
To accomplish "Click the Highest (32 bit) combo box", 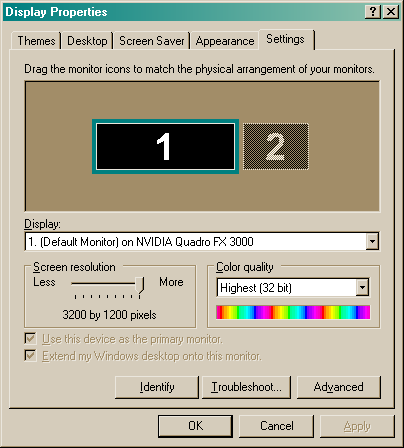I will click(293, 287).
